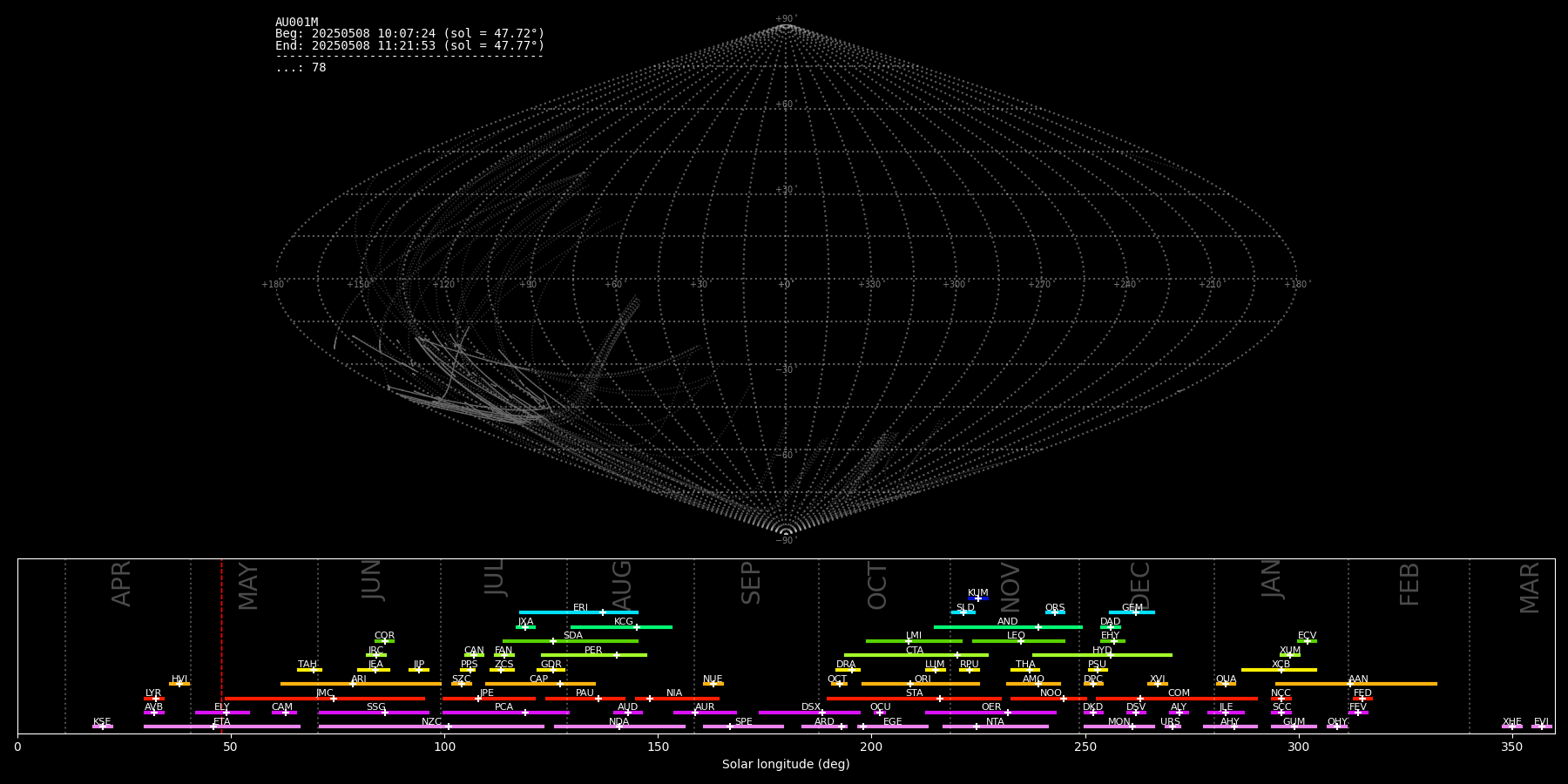This screenshot has height=784, width=1568.
Task: Click the ECV shower label
Action: coord(1307,636)
